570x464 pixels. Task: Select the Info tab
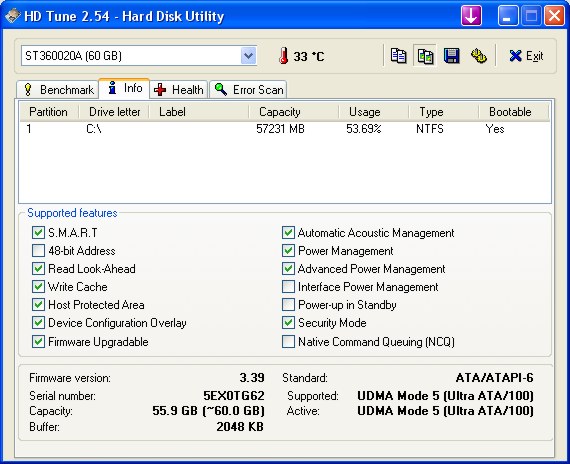(x=124, y=88)
